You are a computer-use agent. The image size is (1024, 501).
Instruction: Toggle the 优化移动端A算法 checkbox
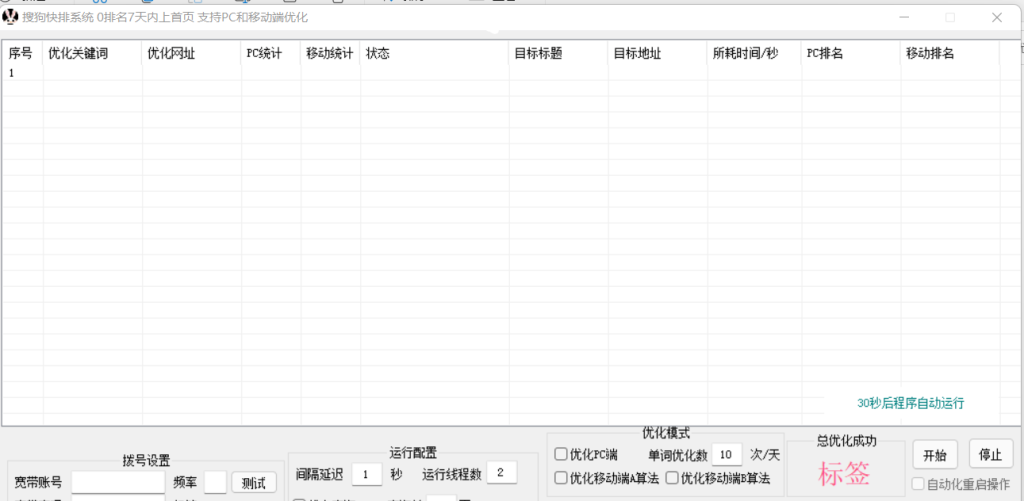click(x=561, y=479)
